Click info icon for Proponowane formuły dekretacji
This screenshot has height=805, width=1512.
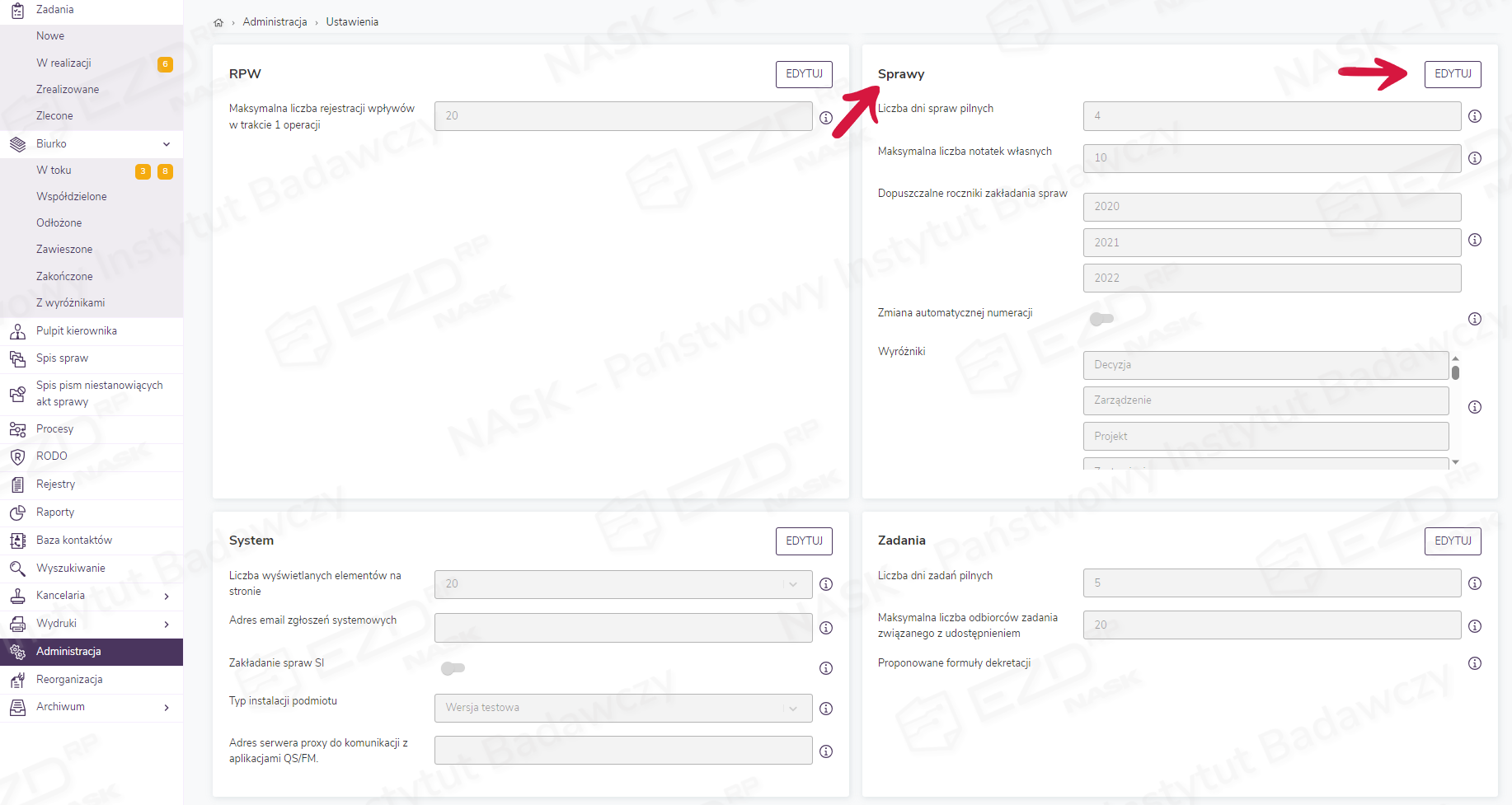pyautogui.click(x=1475, y=663)
